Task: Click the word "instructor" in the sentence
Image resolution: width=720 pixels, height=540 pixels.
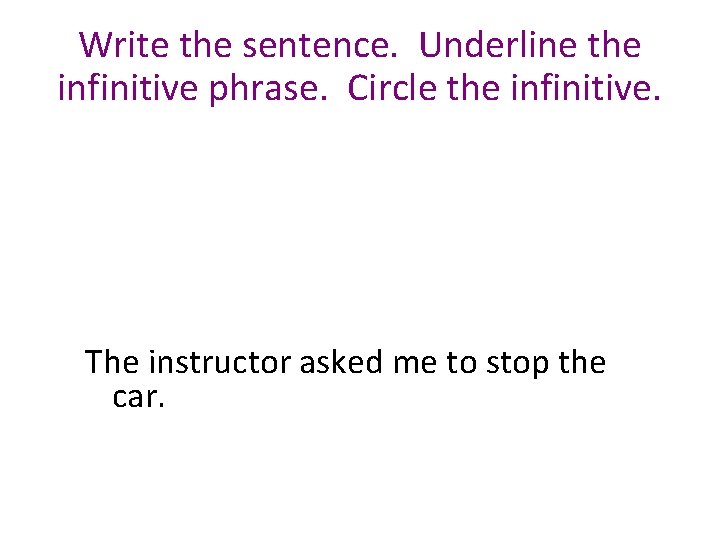Action: coord(220,362)
